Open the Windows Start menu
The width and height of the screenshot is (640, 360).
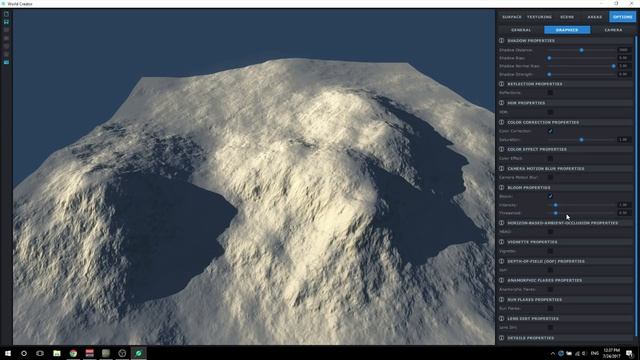point(8,353)
